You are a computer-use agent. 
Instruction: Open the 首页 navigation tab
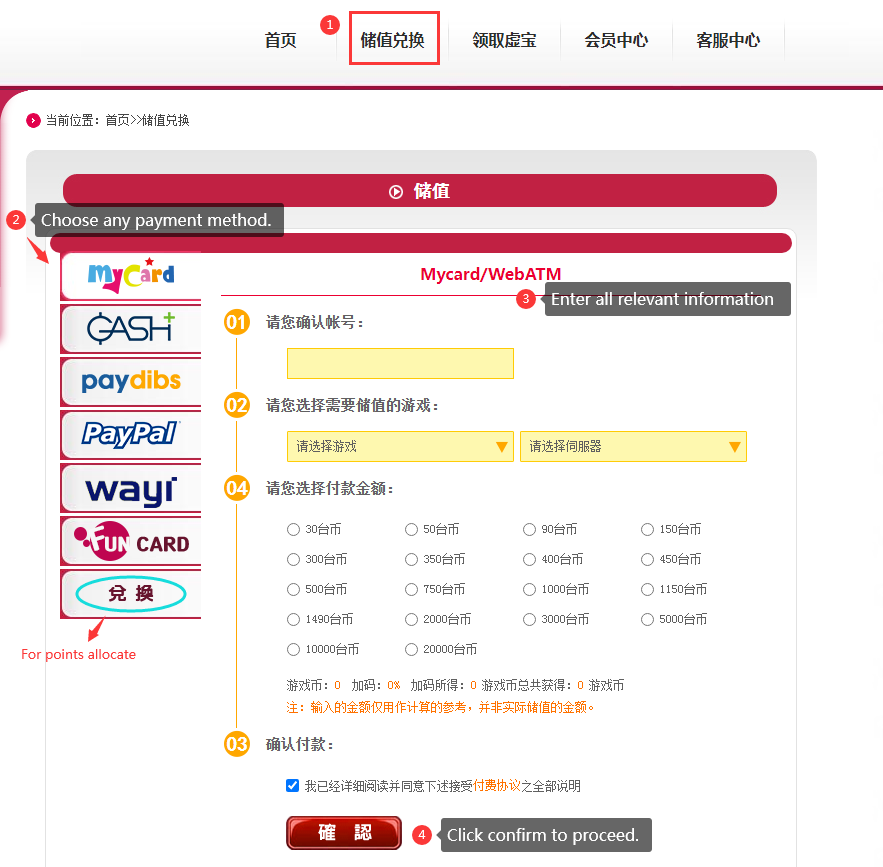(280, 40)
